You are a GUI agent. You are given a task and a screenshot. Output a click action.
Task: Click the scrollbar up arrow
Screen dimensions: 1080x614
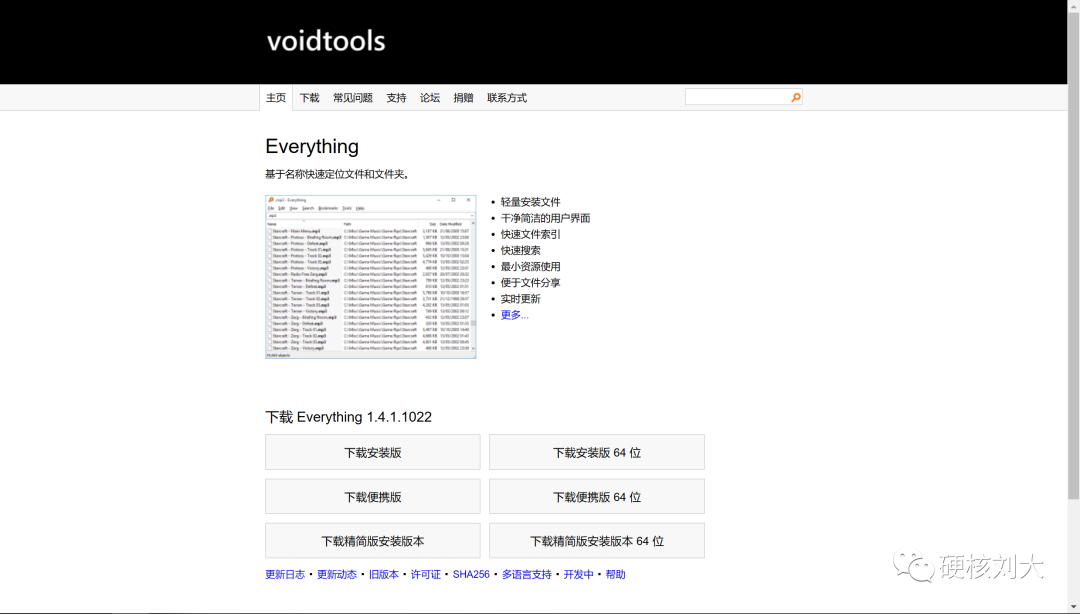click(x=1073, y=6)
